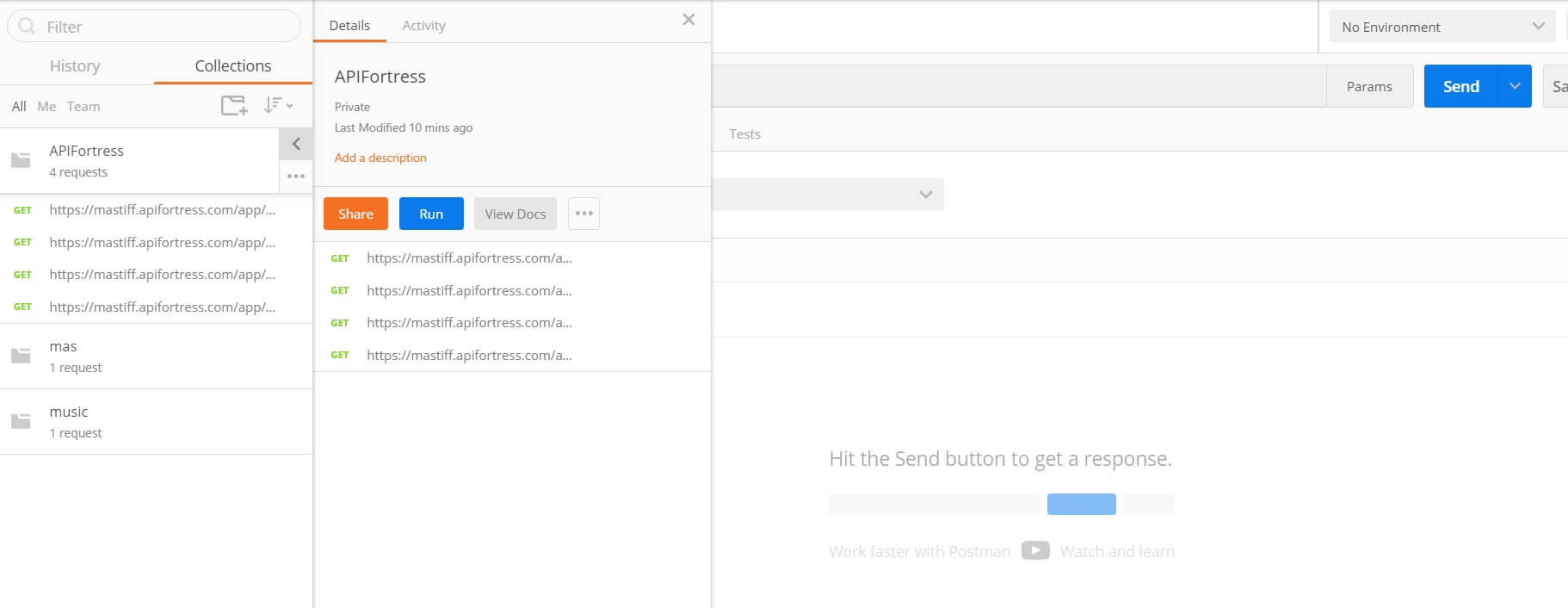Click the more actions button next to View Docs
This screenshot has width=1568, height=608.
click(583, 214)
